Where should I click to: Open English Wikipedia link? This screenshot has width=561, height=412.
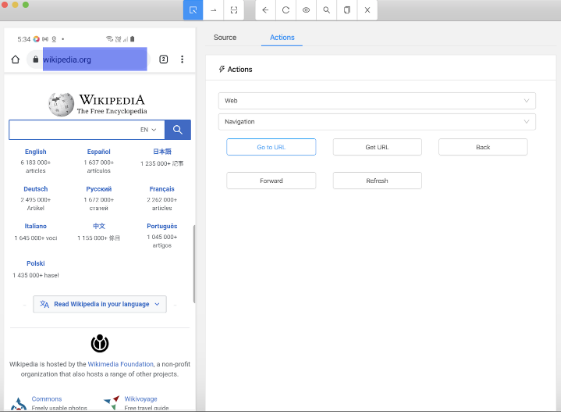(x=35, y=152)
